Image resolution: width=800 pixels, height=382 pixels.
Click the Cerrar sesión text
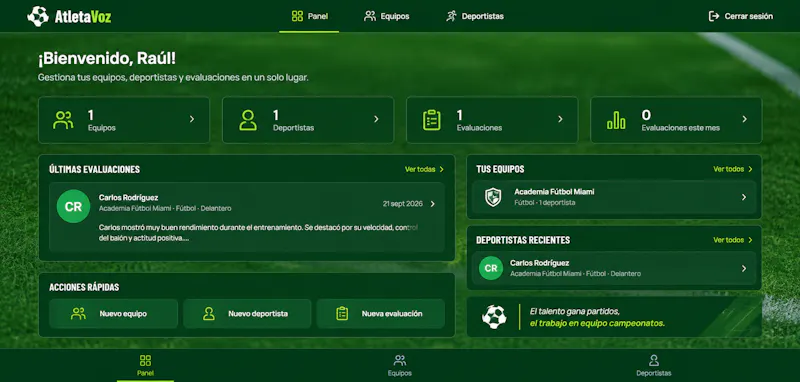748,16
